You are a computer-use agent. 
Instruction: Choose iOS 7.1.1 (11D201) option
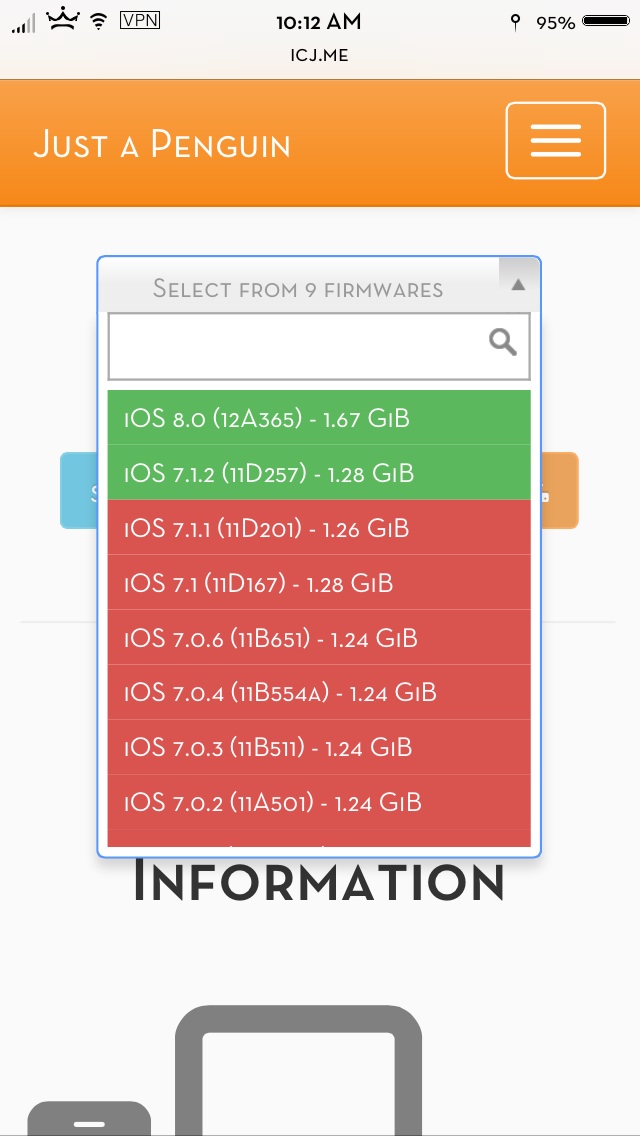319,527
